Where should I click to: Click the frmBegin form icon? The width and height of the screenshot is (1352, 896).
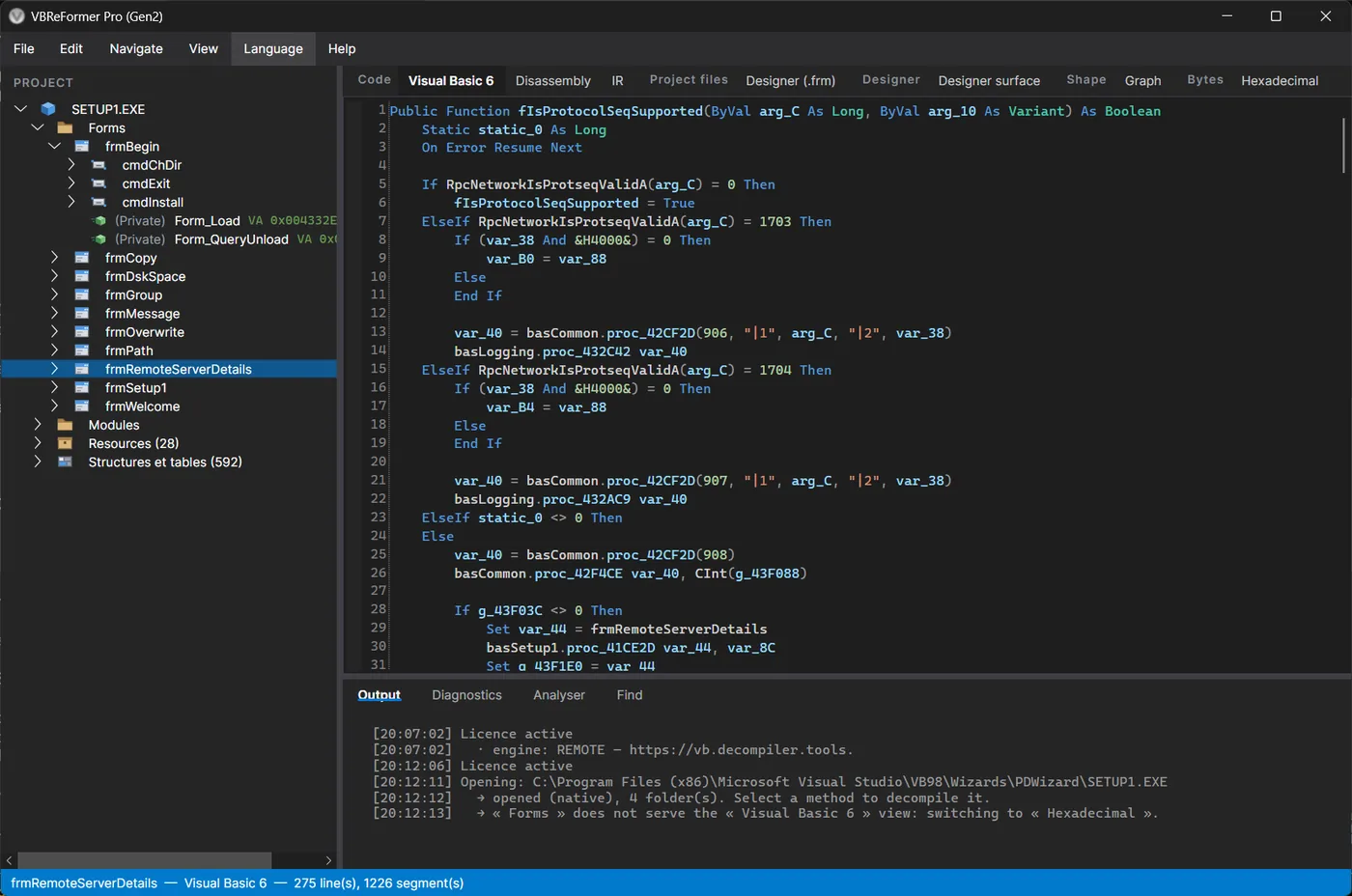pos(82,147)
